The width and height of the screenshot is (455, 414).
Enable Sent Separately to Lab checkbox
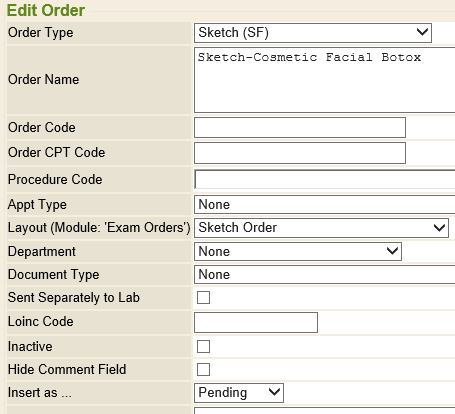pyautogui.click(x=203, y=297)
